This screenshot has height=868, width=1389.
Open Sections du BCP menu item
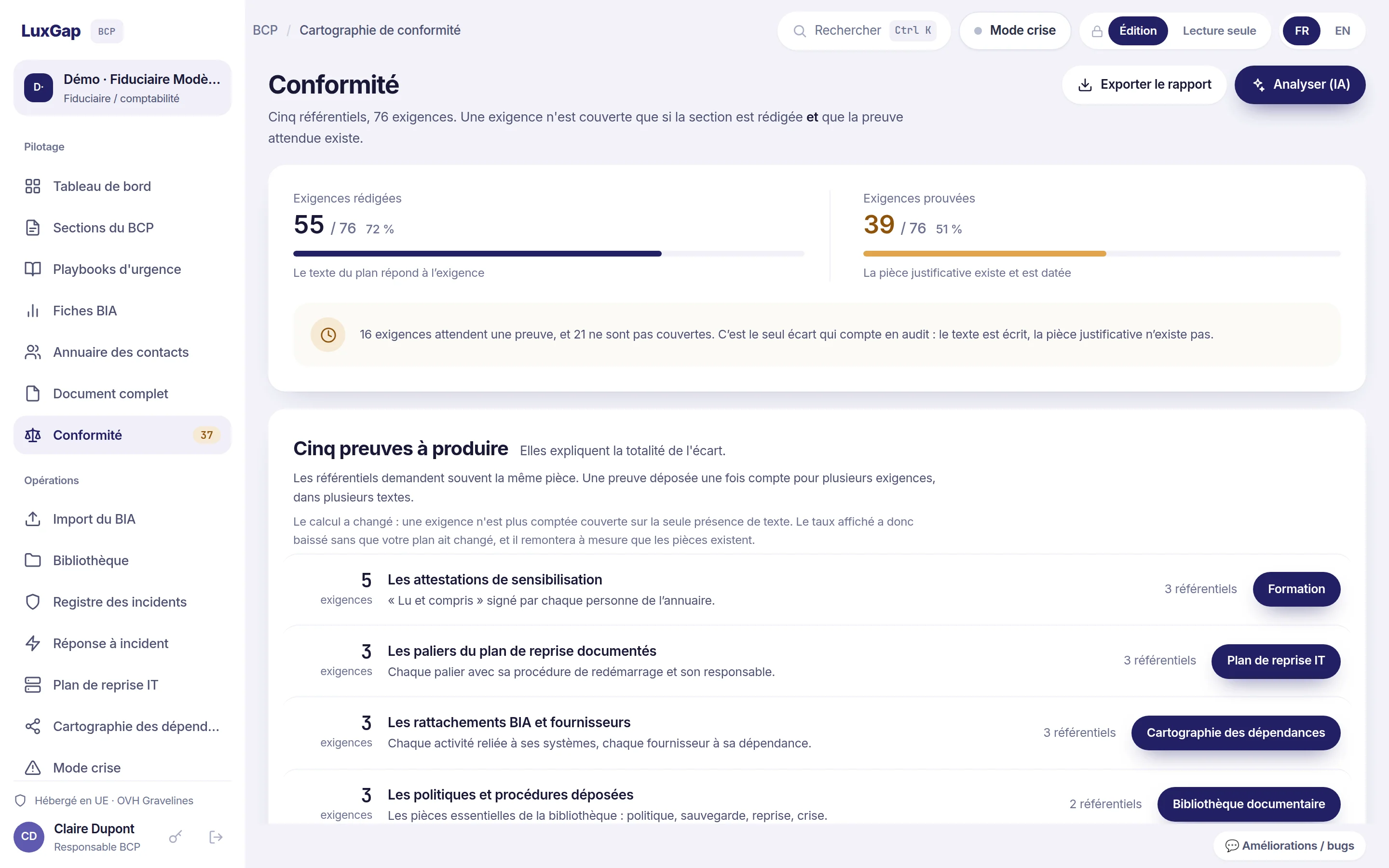[122, 228]
